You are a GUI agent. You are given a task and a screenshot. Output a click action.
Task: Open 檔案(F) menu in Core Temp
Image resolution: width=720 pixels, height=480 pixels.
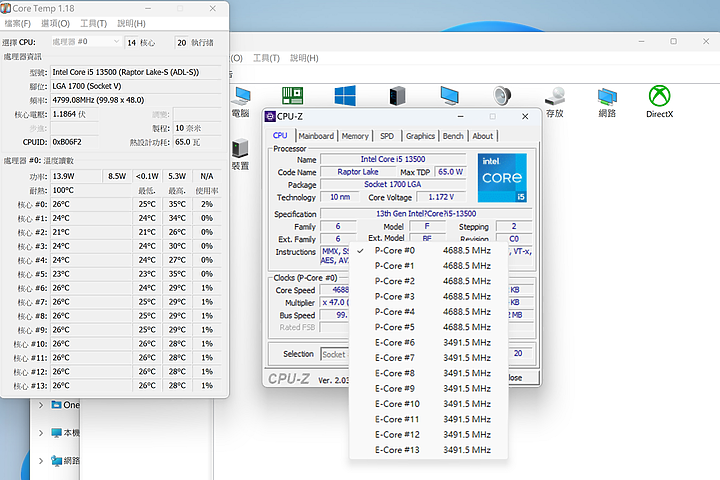[x=17, y=23]
